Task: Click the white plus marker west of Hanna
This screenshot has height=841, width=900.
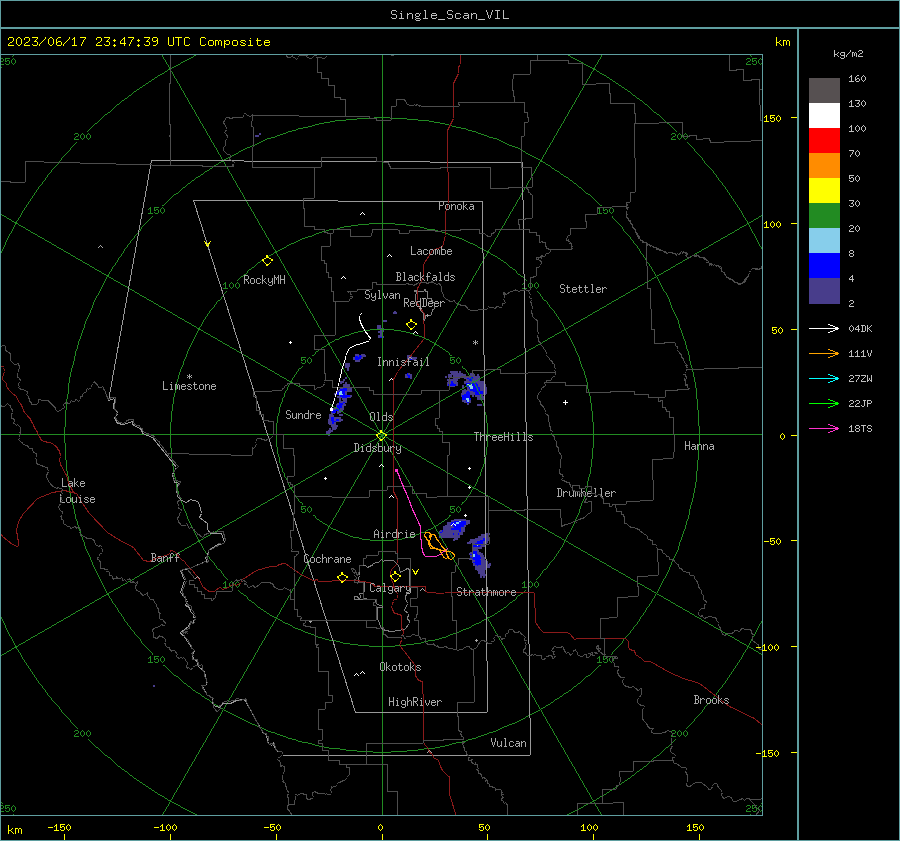Action: click(x=565, y=402)
